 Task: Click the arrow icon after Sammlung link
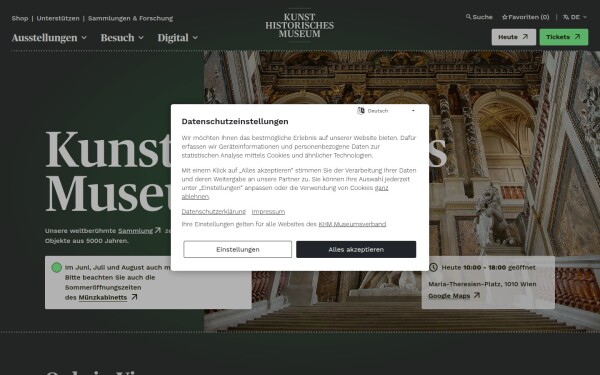[158, 230]
